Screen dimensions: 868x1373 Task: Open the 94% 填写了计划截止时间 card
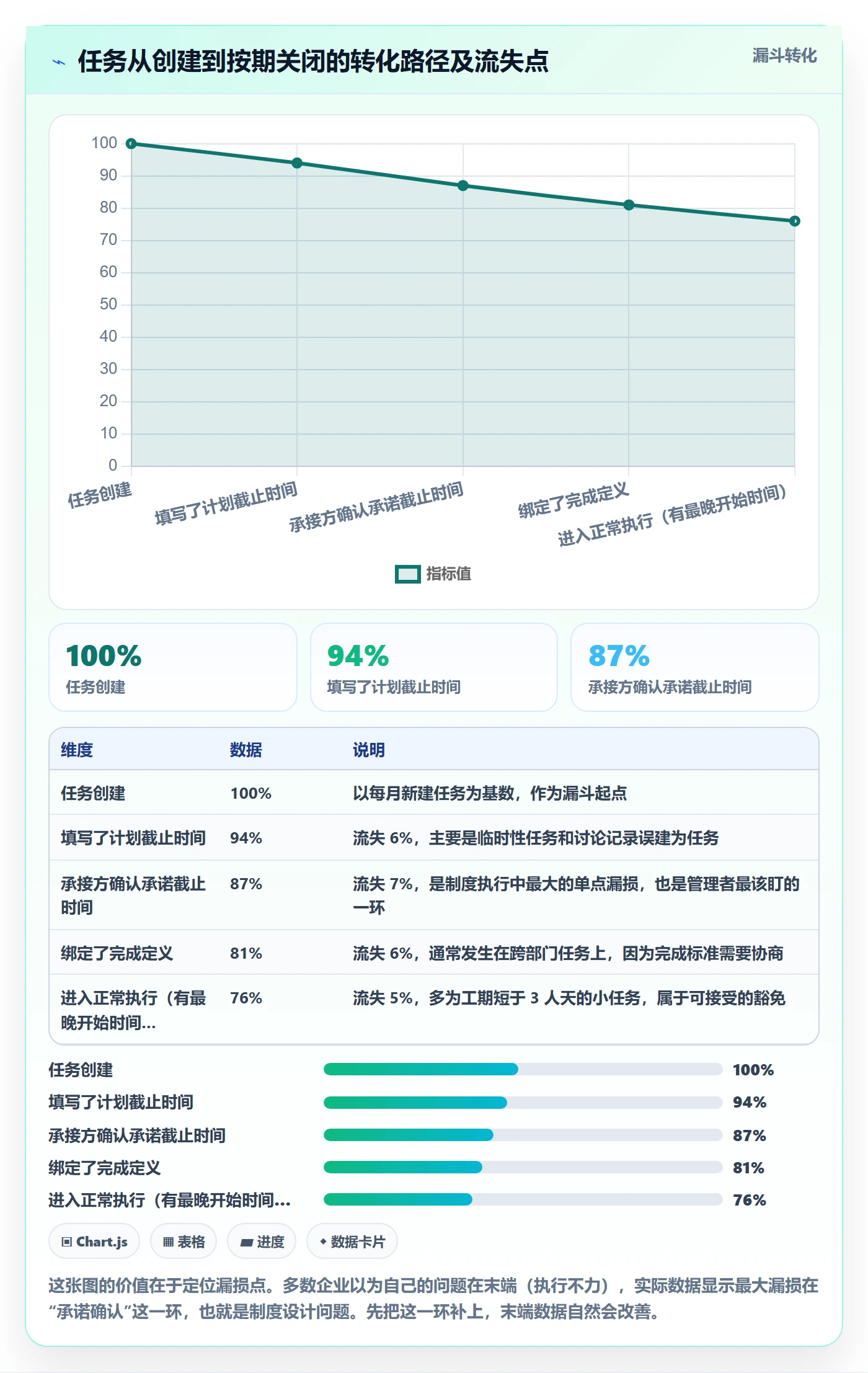tap(434, 667)
